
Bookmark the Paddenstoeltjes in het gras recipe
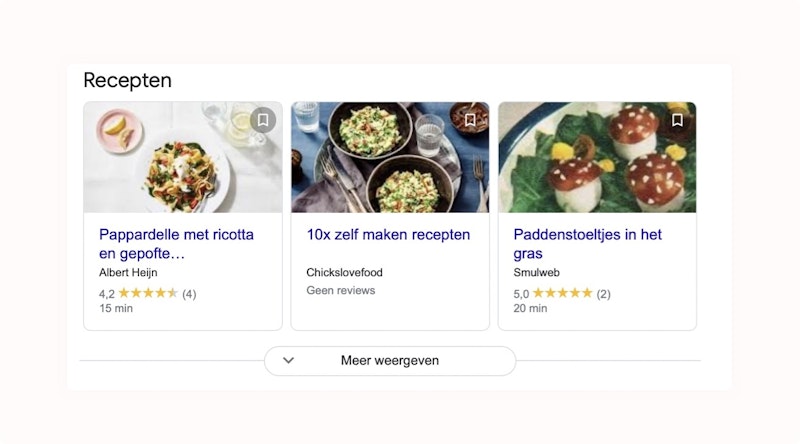click(677, 120)
